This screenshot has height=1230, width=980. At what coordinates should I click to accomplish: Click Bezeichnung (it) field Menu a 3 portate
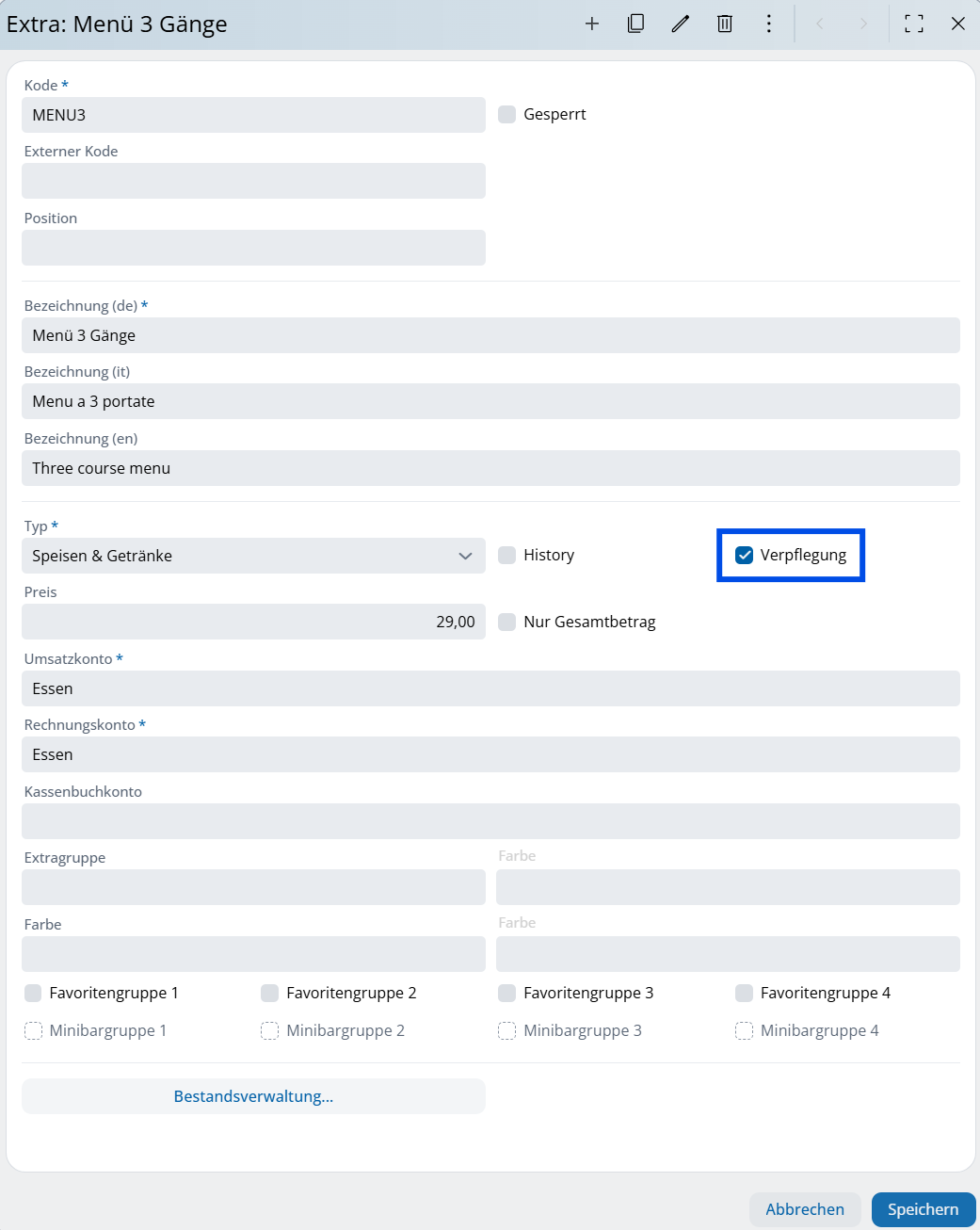click(x=490, y=401)
